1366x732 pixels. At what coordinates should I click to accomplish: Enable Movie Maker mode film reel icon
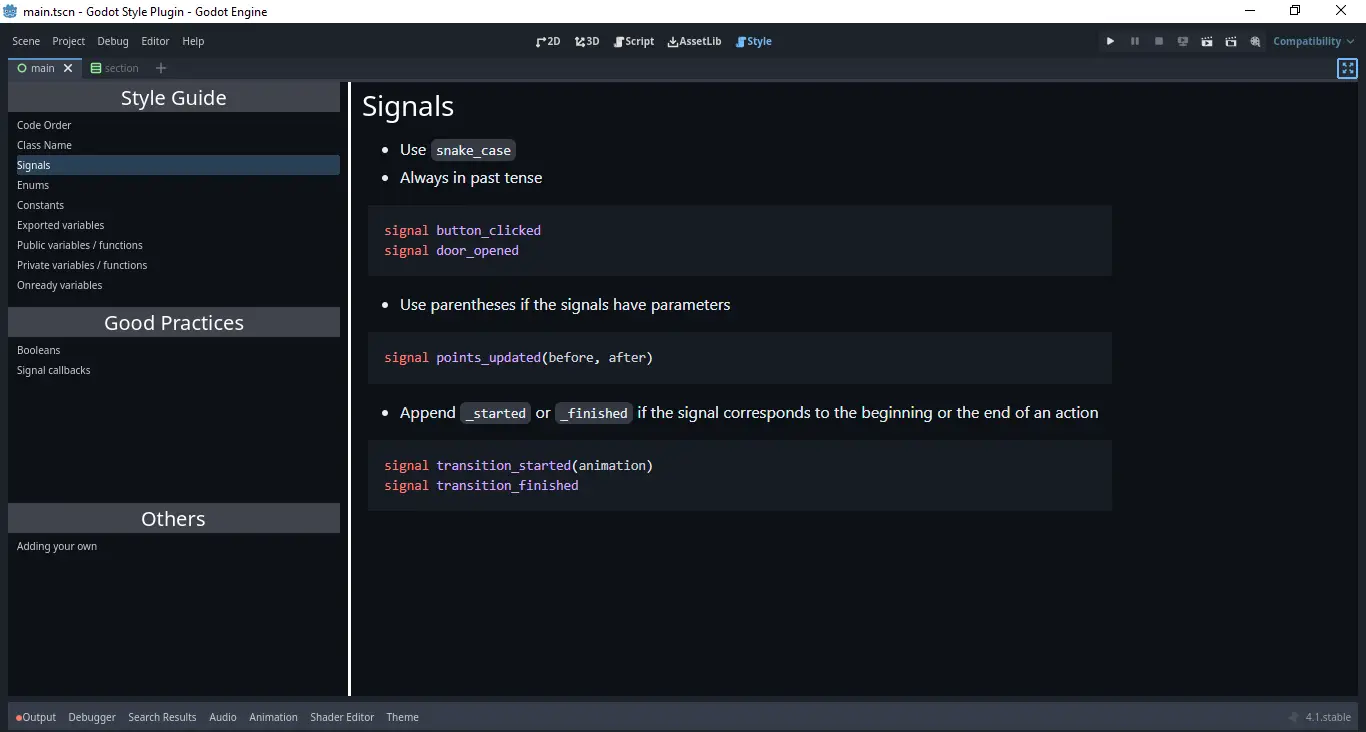(1255, 41)
